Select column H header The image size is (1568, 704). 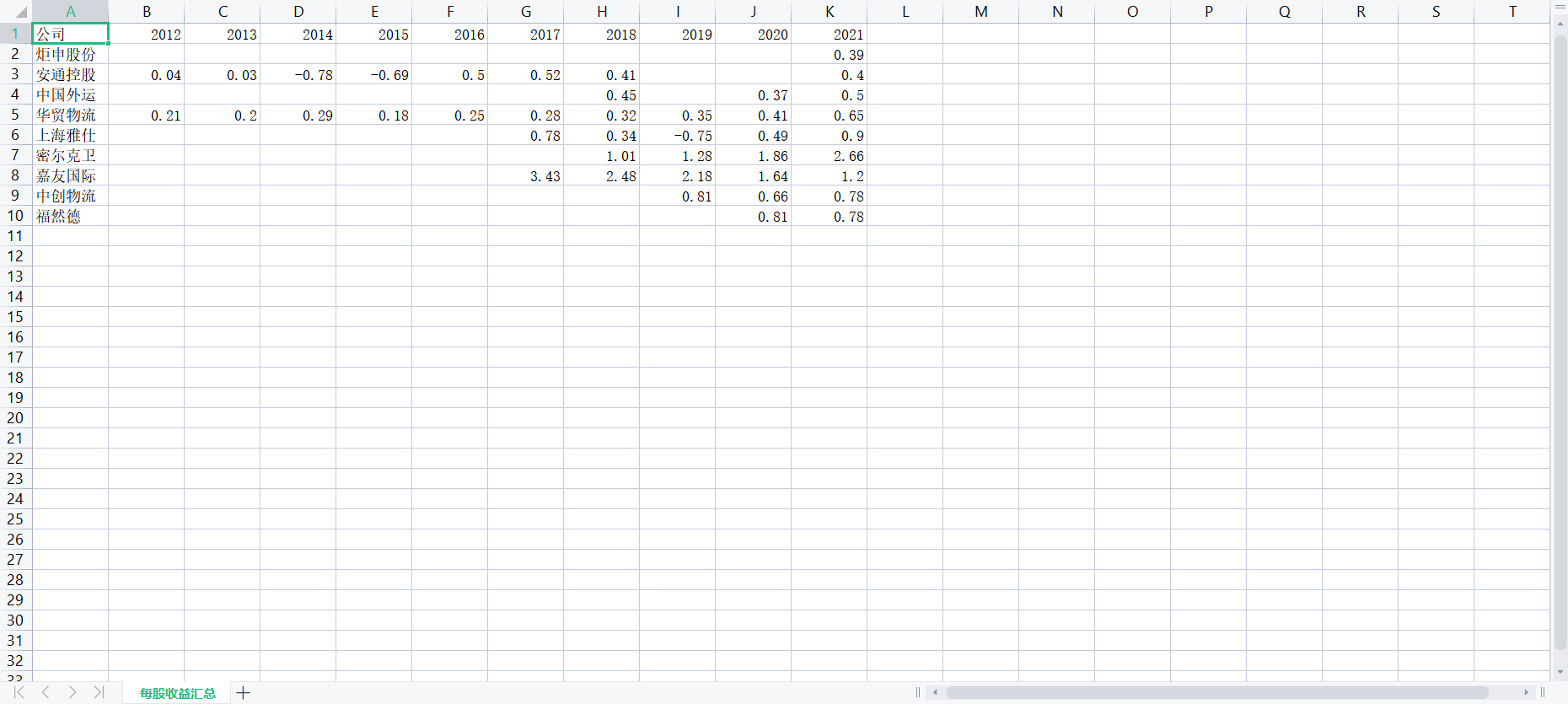[x=602, y=12]
